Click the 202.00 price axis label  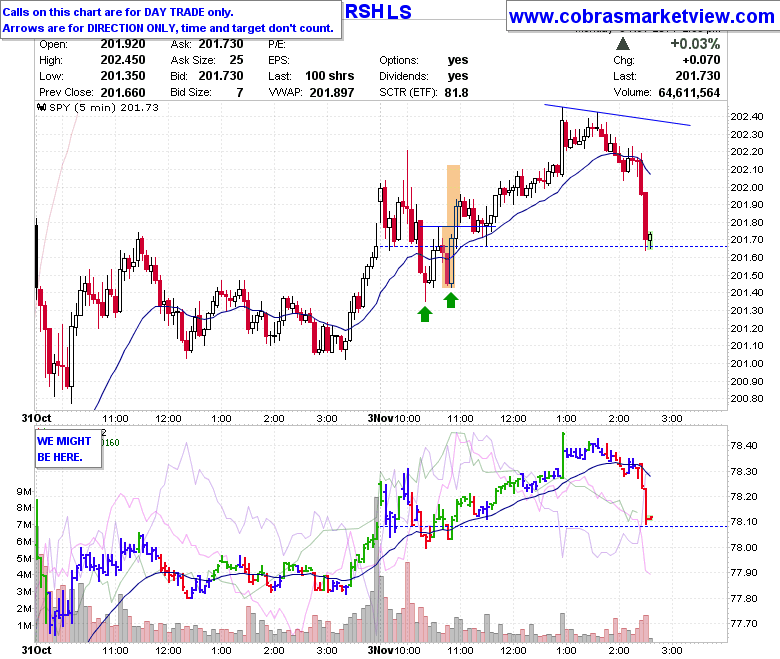click(x=747, y=188)
